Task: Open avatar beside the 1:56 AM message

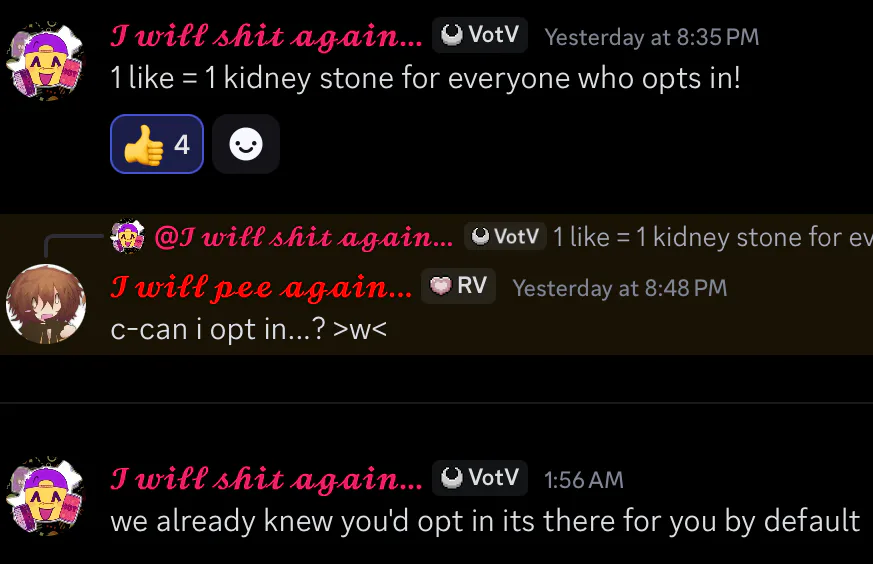Action: pos(45,496)
